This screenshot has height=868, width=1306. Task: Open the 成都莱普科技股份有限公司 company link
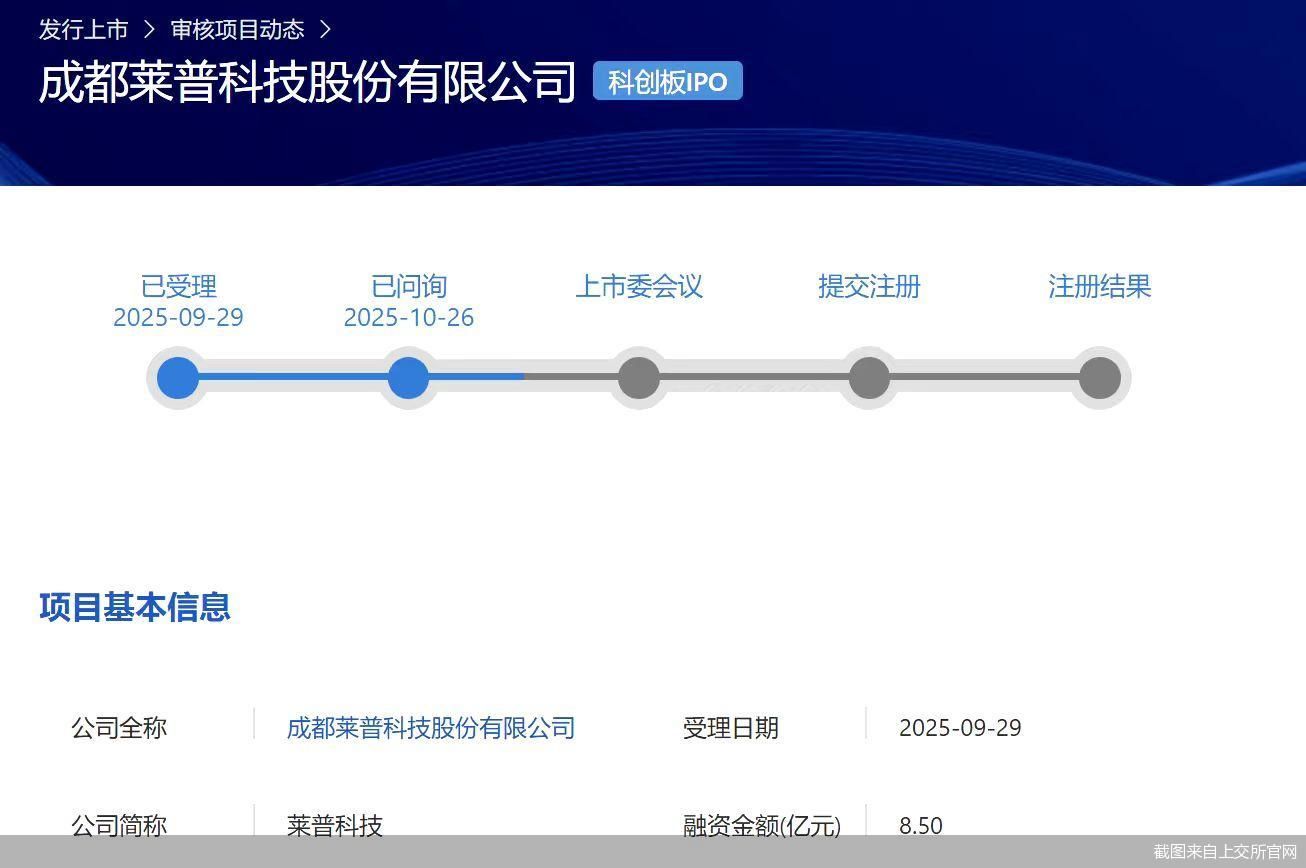click(430, 728)
